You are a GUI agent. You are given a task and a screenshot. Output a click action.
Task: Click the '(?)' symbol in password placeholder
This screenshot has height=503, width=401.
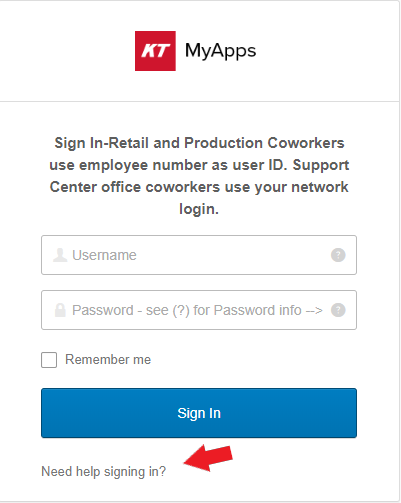(181, 310)
